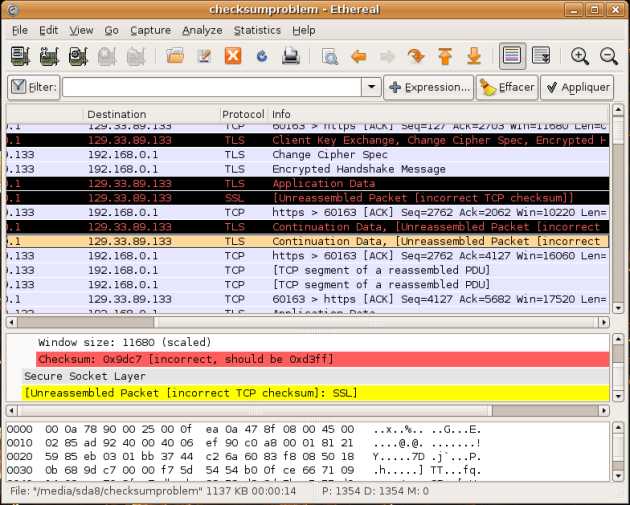Toggle auto scroll in live capture
The height and width of the screenshot is (505, 630).
(x=541, y=56)
